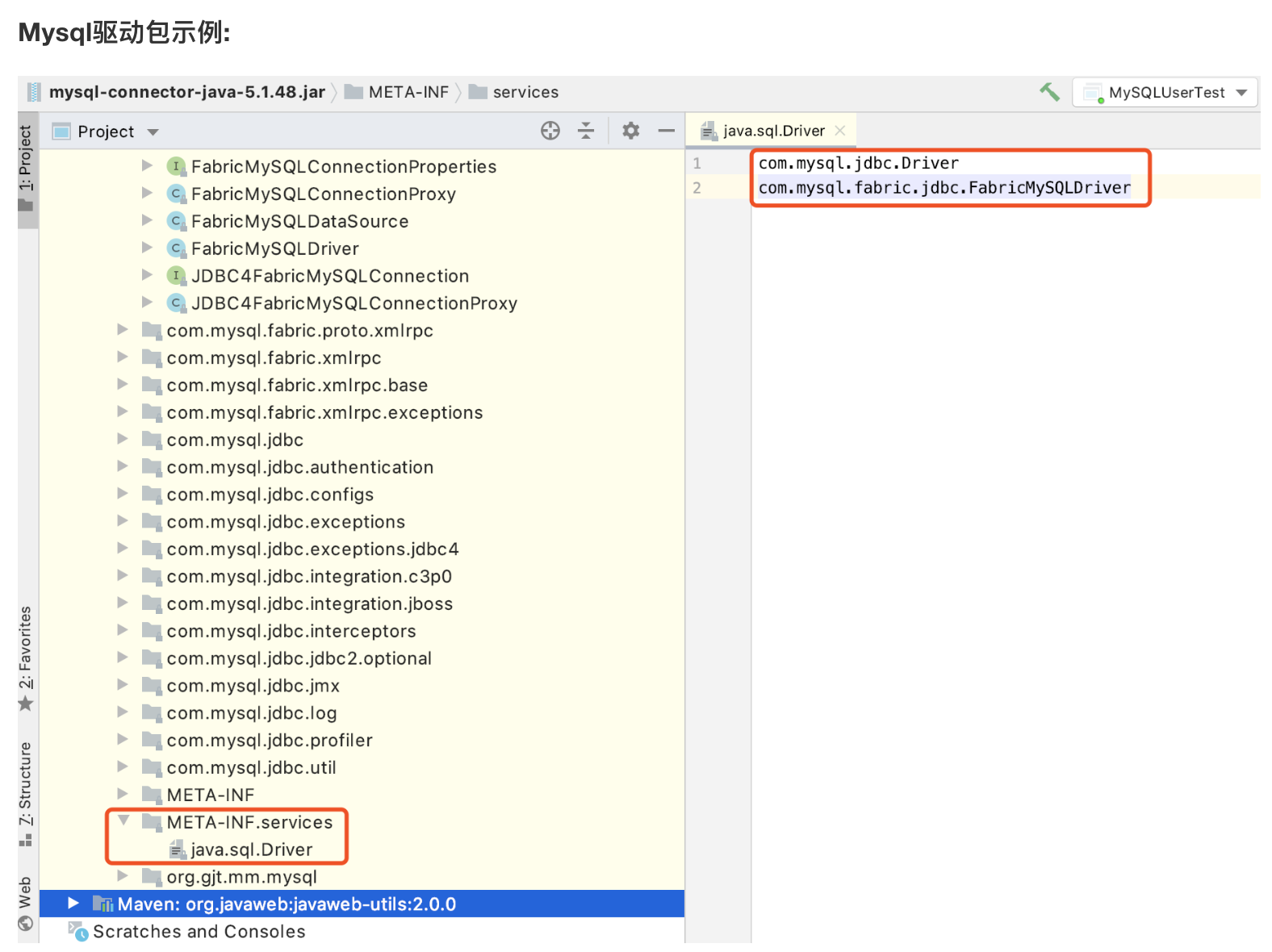Click line 1 text com.mysql.jdbc.Driver in editor

tap(858, 163)
